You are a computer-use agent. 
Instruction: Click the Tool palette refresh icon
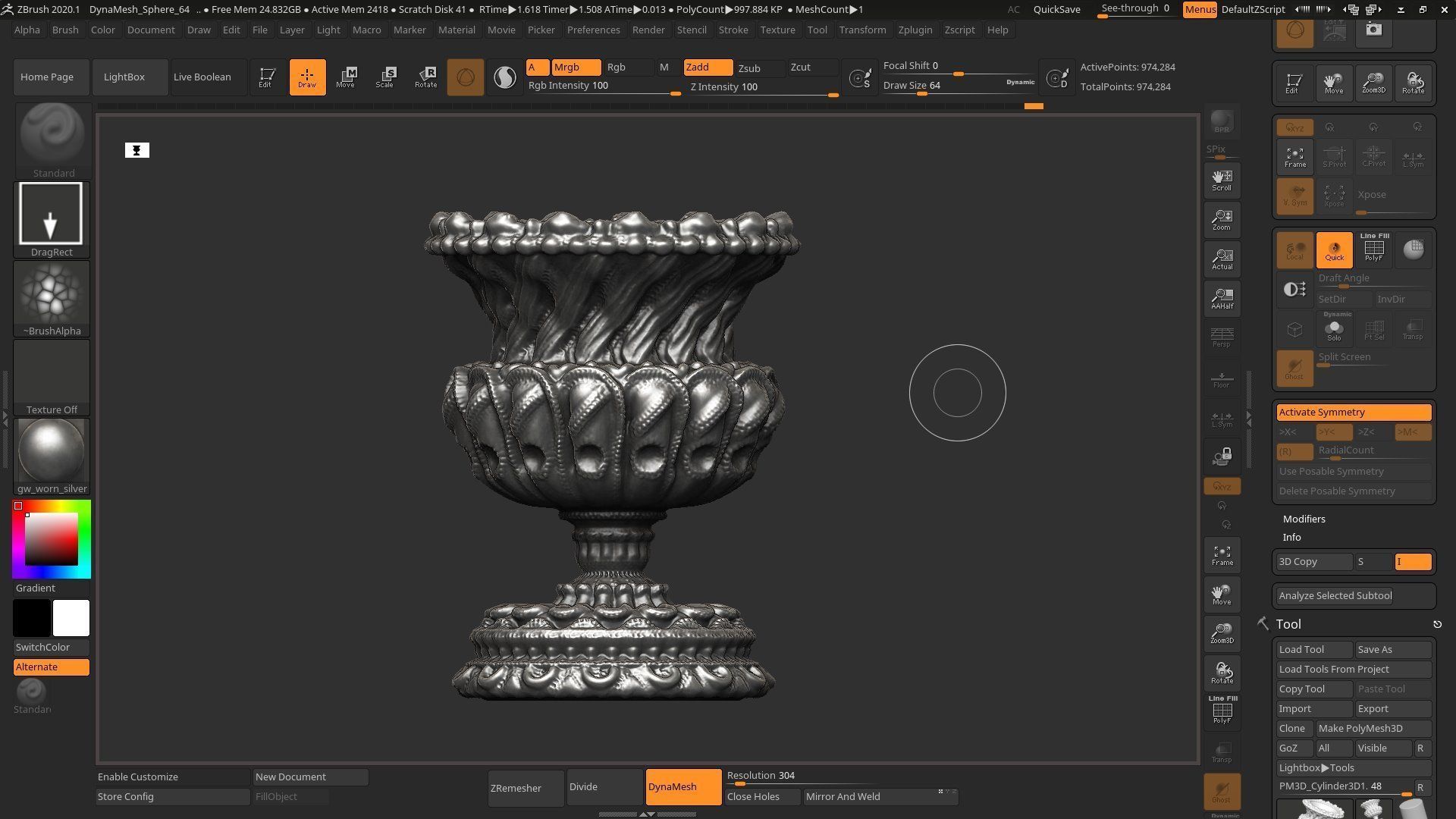[1437, 624]
